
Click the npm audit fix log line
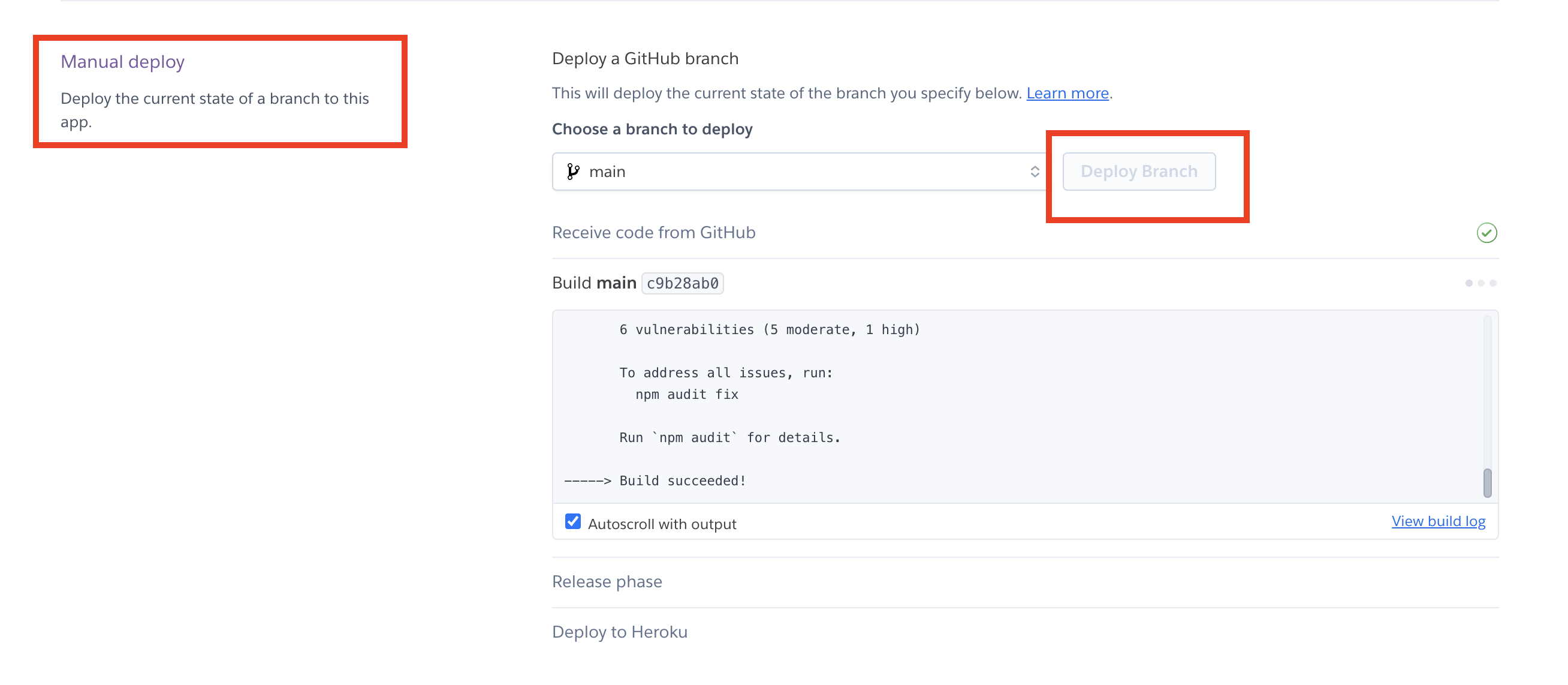click(687, 395)
